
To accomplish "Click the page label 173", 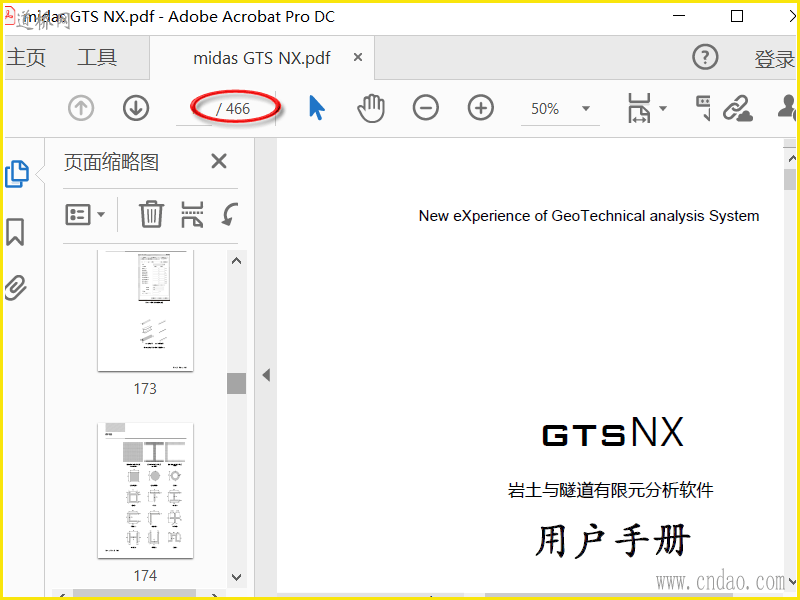I will pyautogui.click(x=145, y=389).
